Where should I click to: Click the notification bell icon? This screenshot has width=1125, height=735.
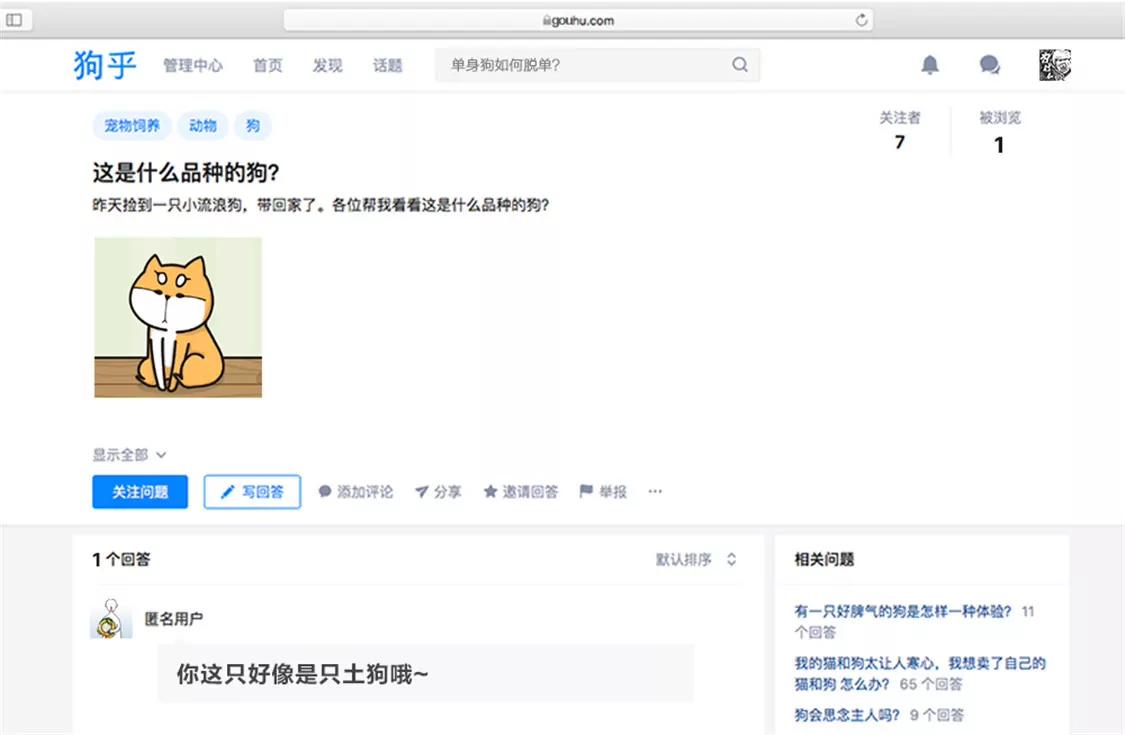pos(929,65)
